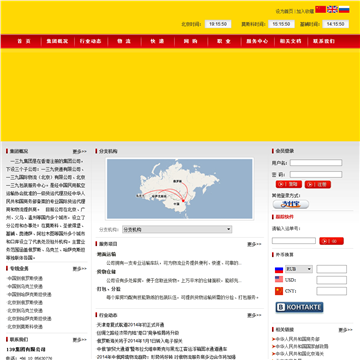Click the red 注册 register button
360x360 pixels.
318,184
